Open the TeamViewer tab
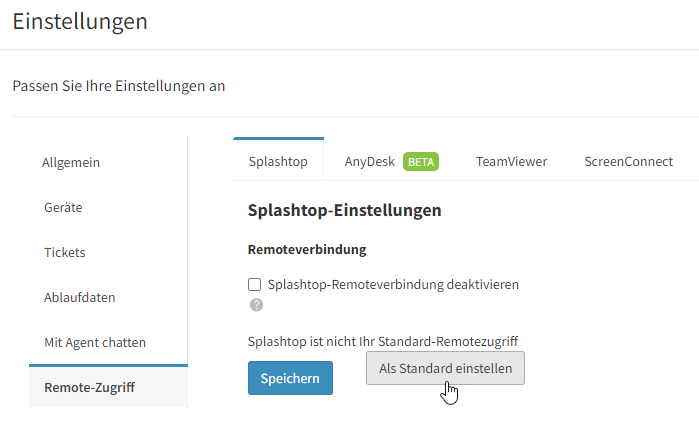Screen dimensions: 699x426 511,161
